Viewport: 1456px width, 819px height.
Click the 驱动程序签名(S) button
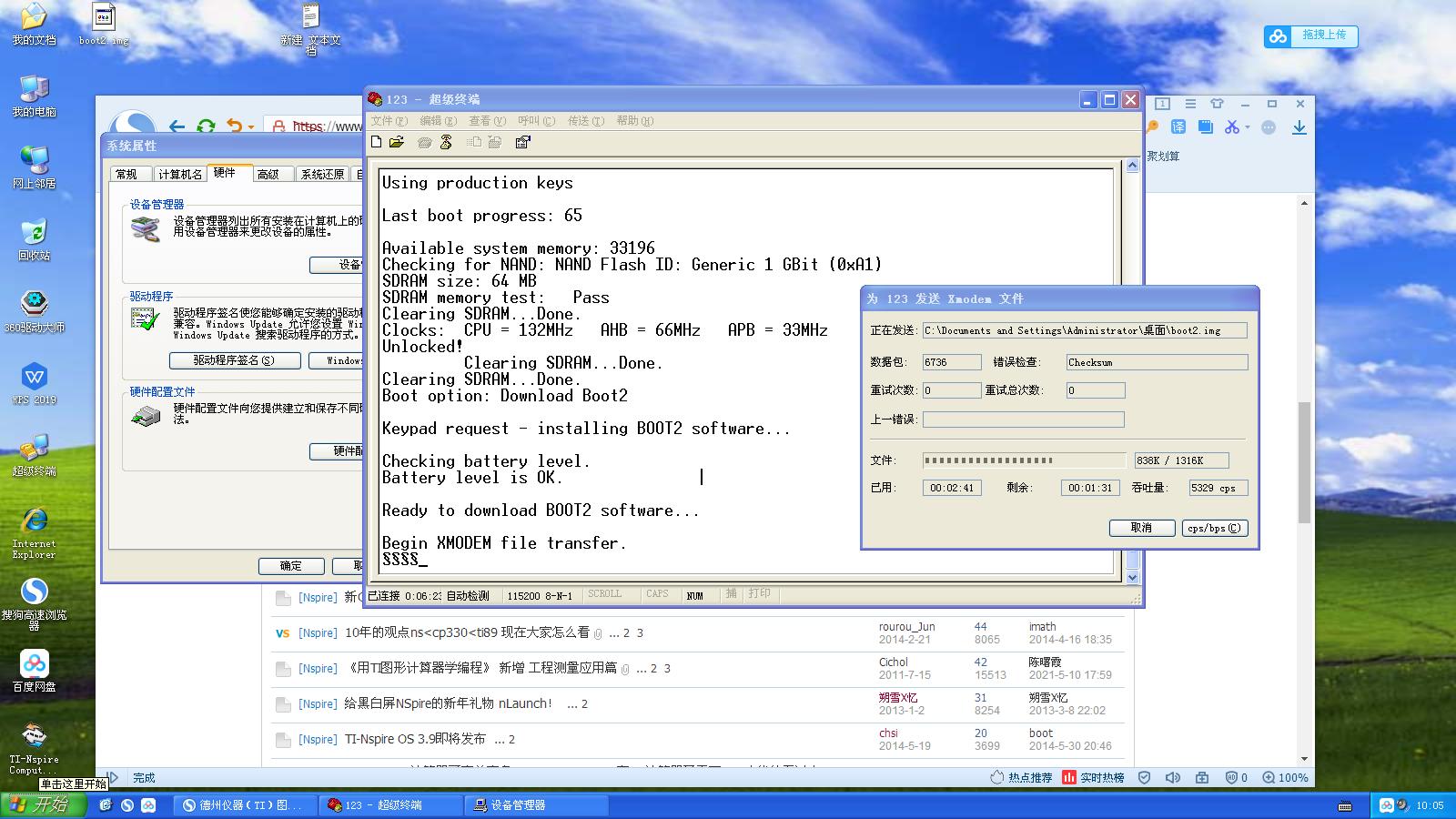234,360
